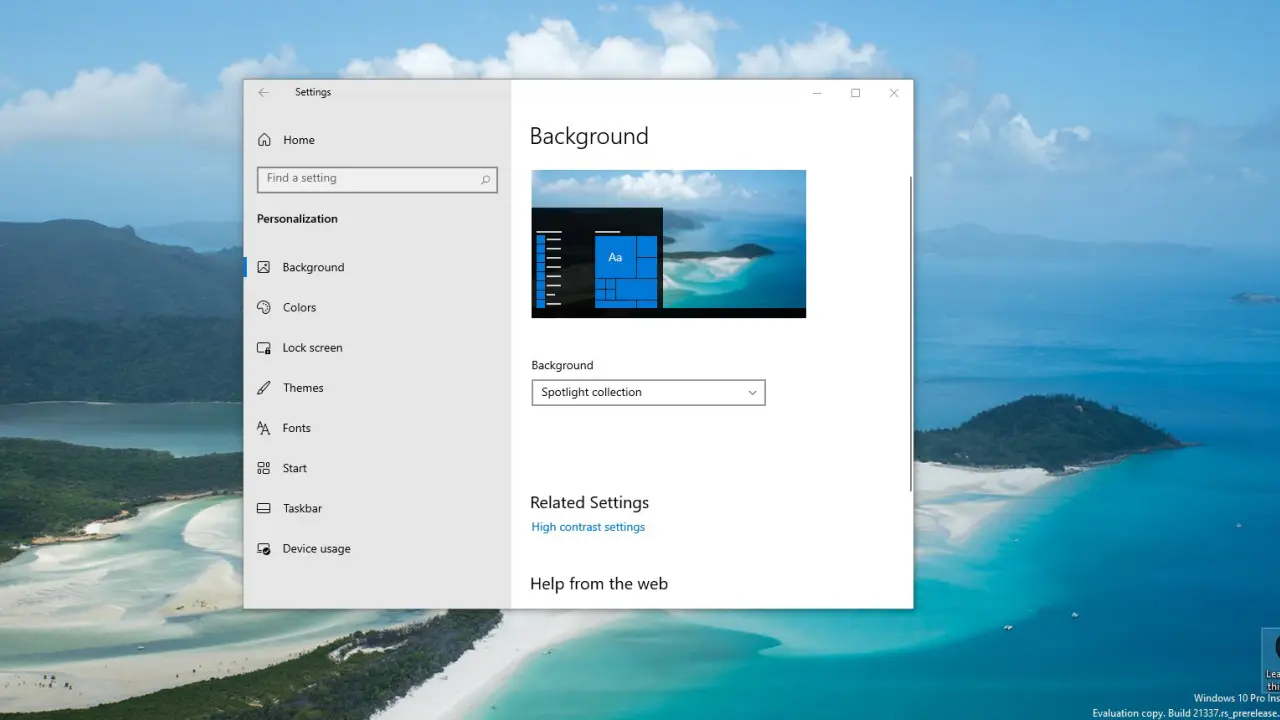
Task: Open Start settings via its grid icon
Action: pos(264,468)
